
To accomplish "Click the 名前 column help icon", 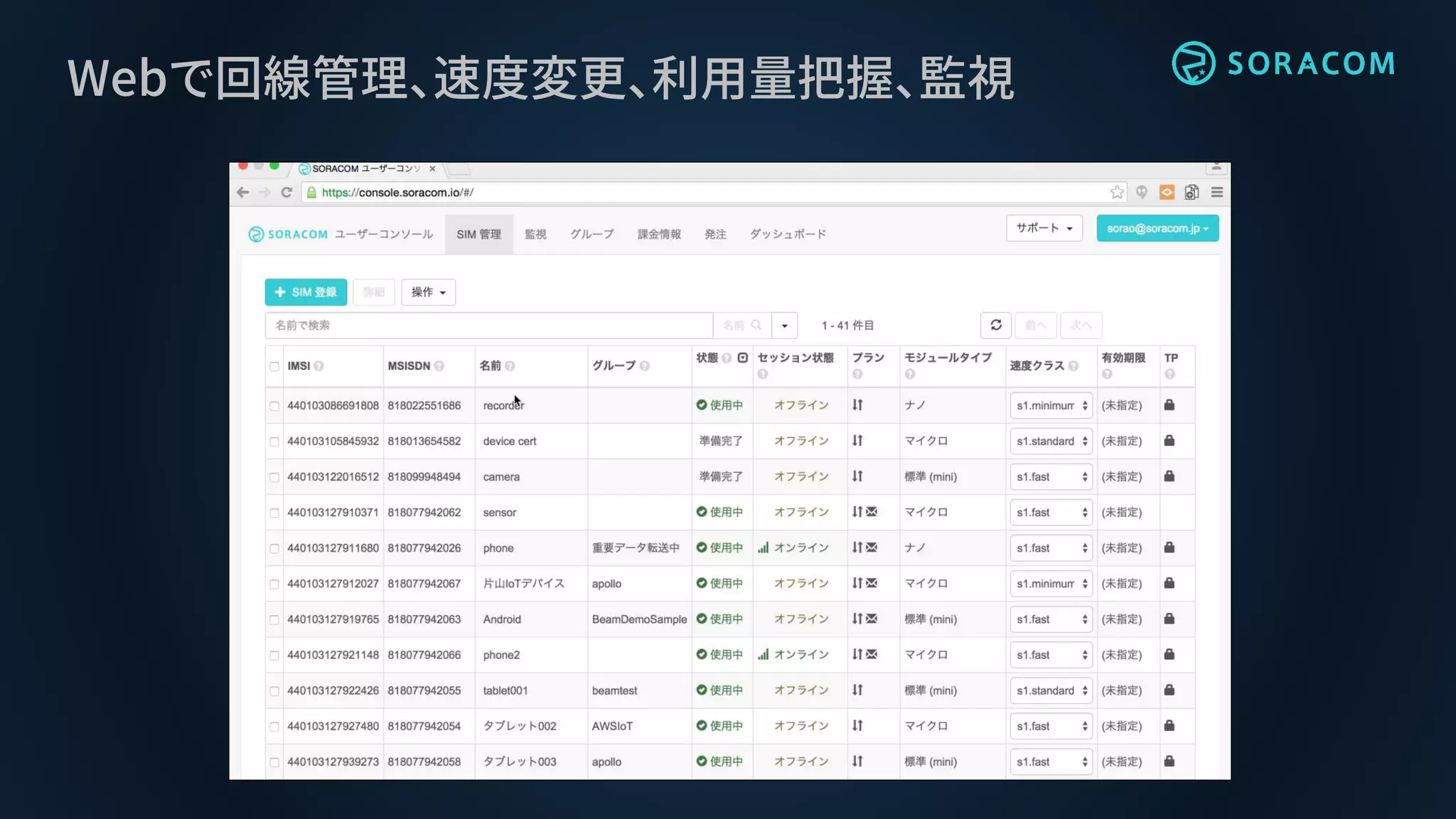I will pos(510,365).
